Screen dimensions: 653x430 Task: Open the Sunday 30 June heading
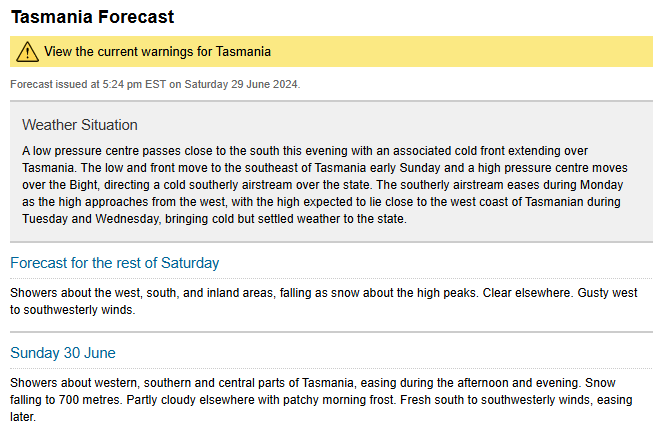(63, 353)
